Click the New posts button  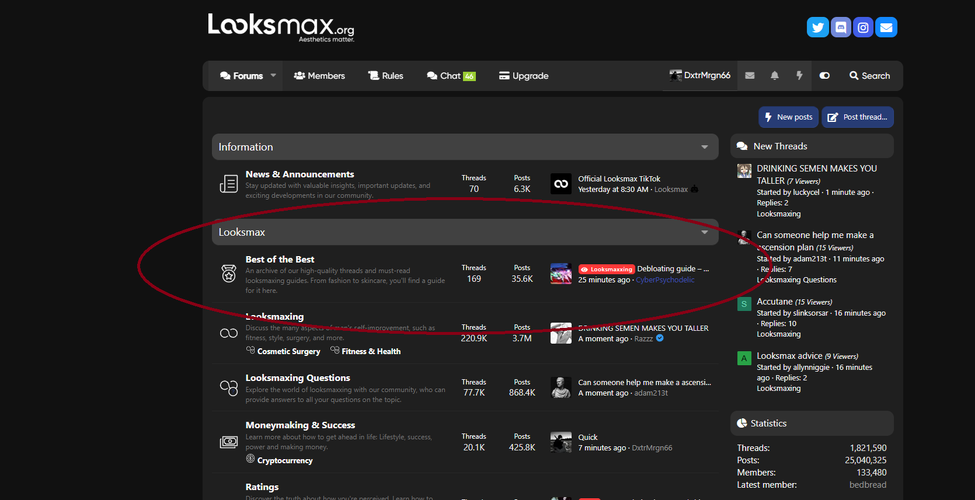[x=788, y=117]
